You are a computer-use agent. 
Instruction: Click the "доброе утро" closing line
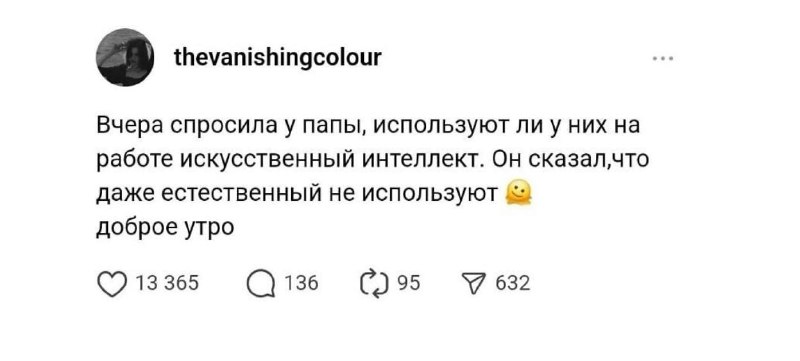165,228
